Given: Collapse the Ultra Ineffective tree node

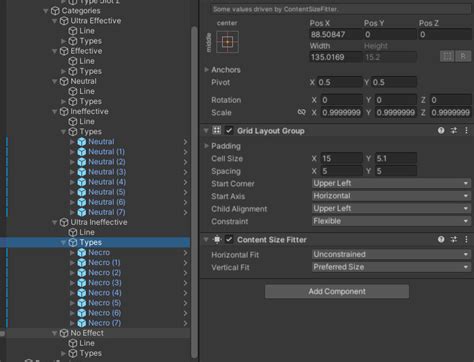Looking at the screenshot, I should tap(55, 222).
